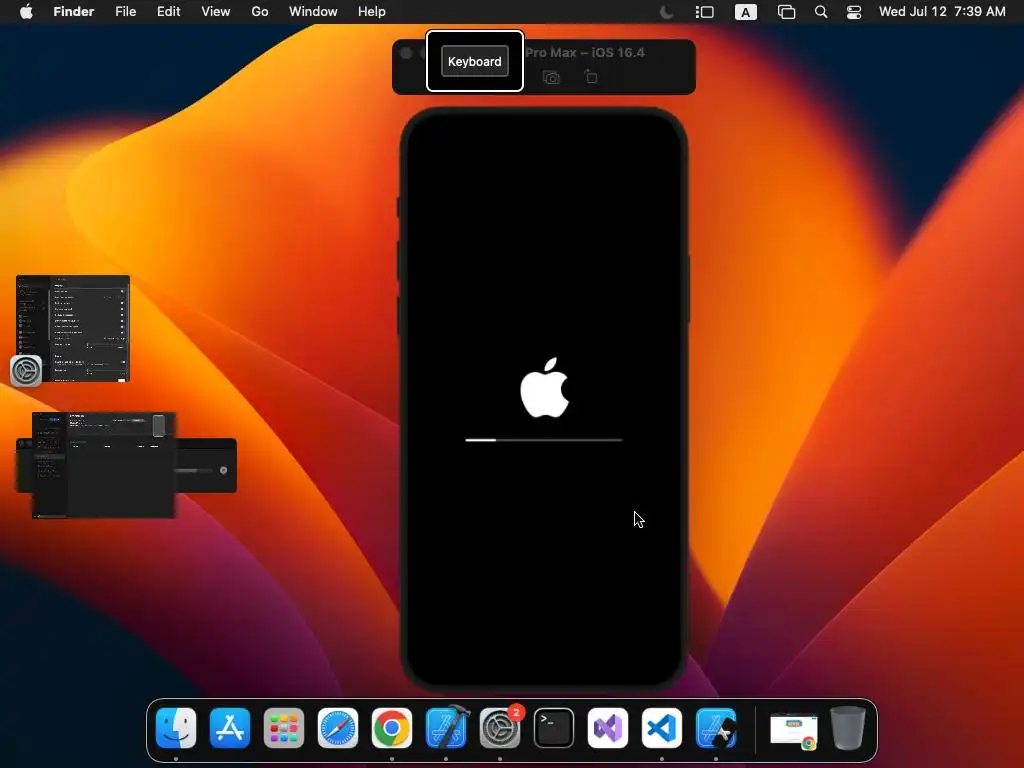Open Terminal from the Dock
The image size is (1024, 768).
point(554,728)
